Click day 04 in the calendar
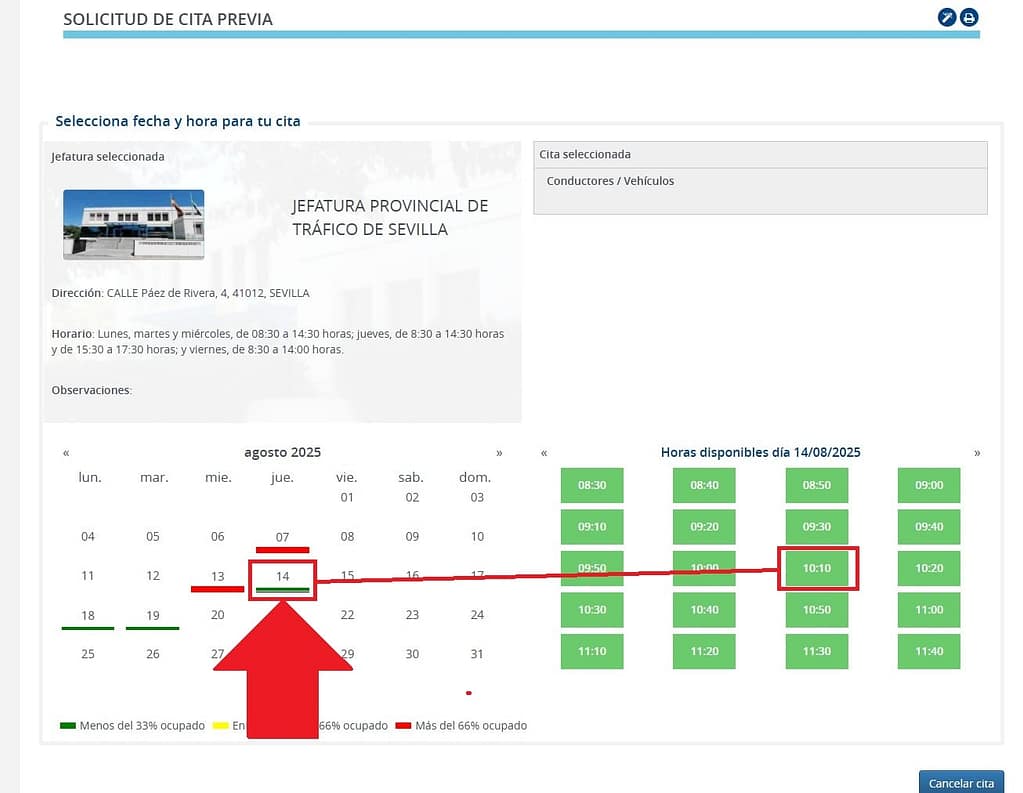This screenshot has width=1023, height=793. (x=88, y=536)
